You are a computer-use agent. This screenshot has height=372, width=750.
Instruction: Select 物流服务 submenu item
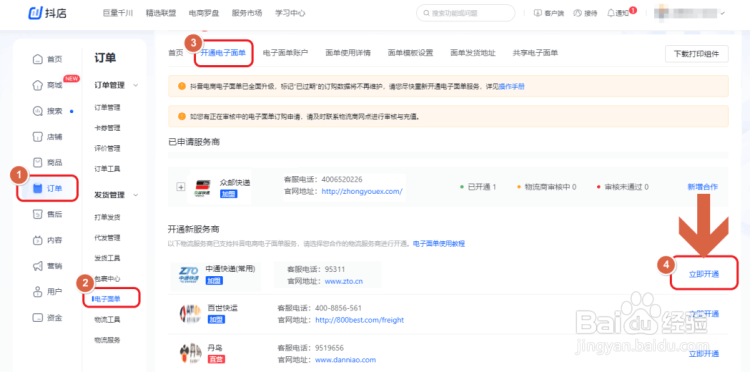tap(108, 340)
